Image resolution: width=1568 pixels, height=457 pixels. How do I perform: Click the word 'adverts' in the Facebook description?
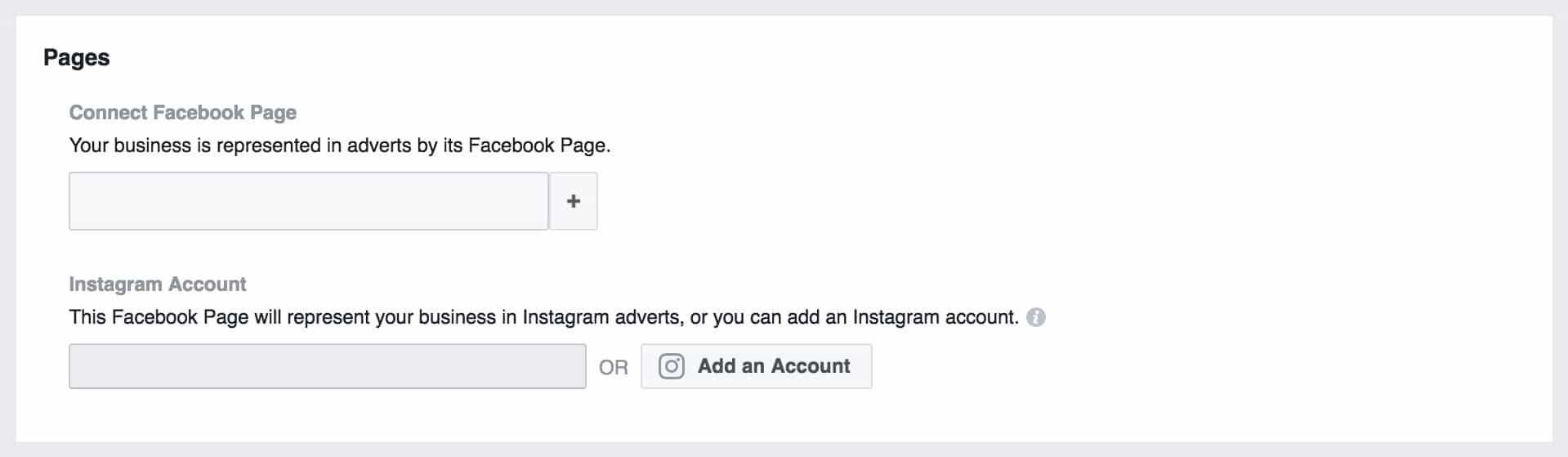(x=379, y=146)
